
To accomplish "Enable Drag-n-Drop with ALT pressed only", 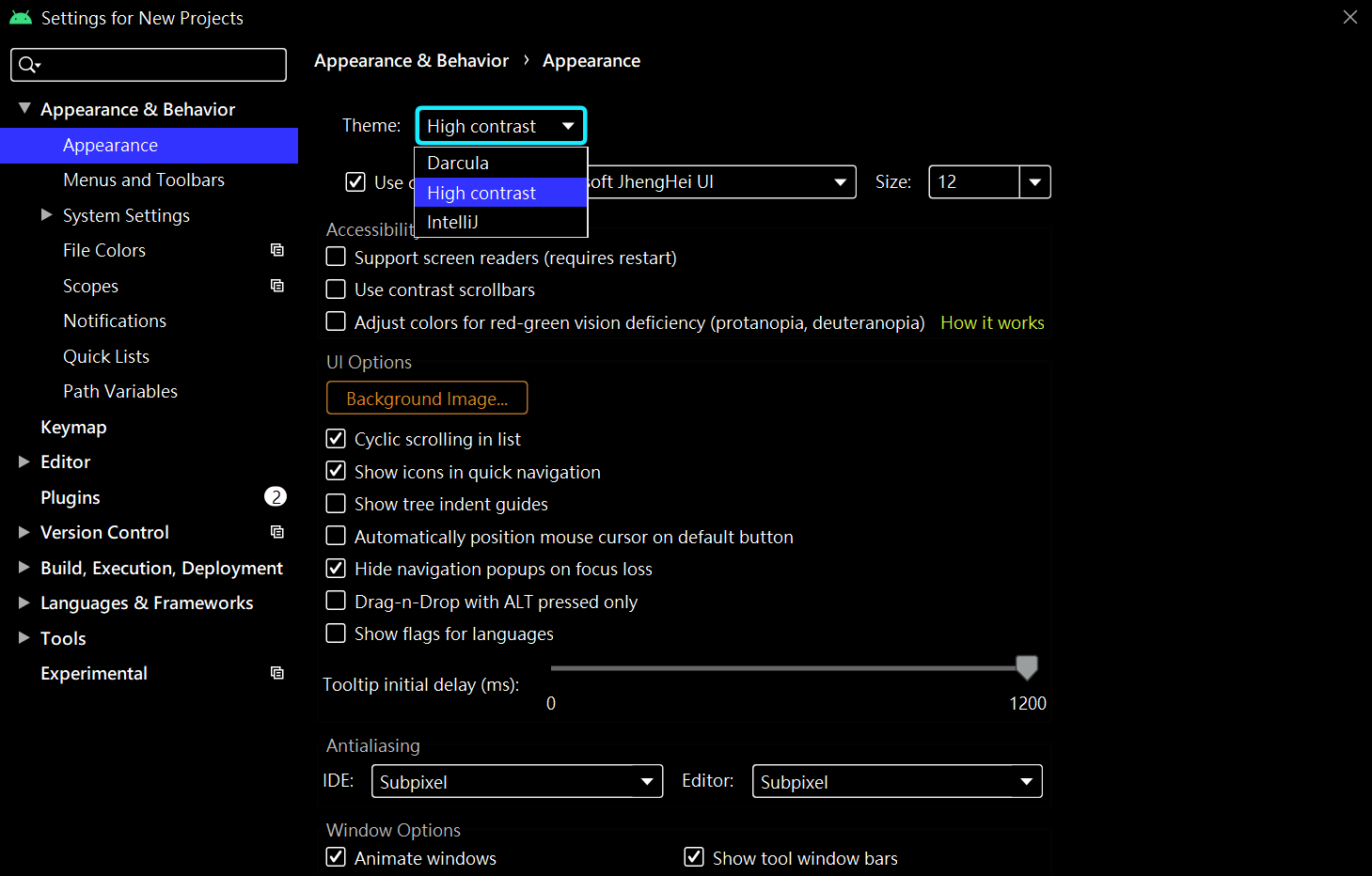I will [x=336, y=601].
